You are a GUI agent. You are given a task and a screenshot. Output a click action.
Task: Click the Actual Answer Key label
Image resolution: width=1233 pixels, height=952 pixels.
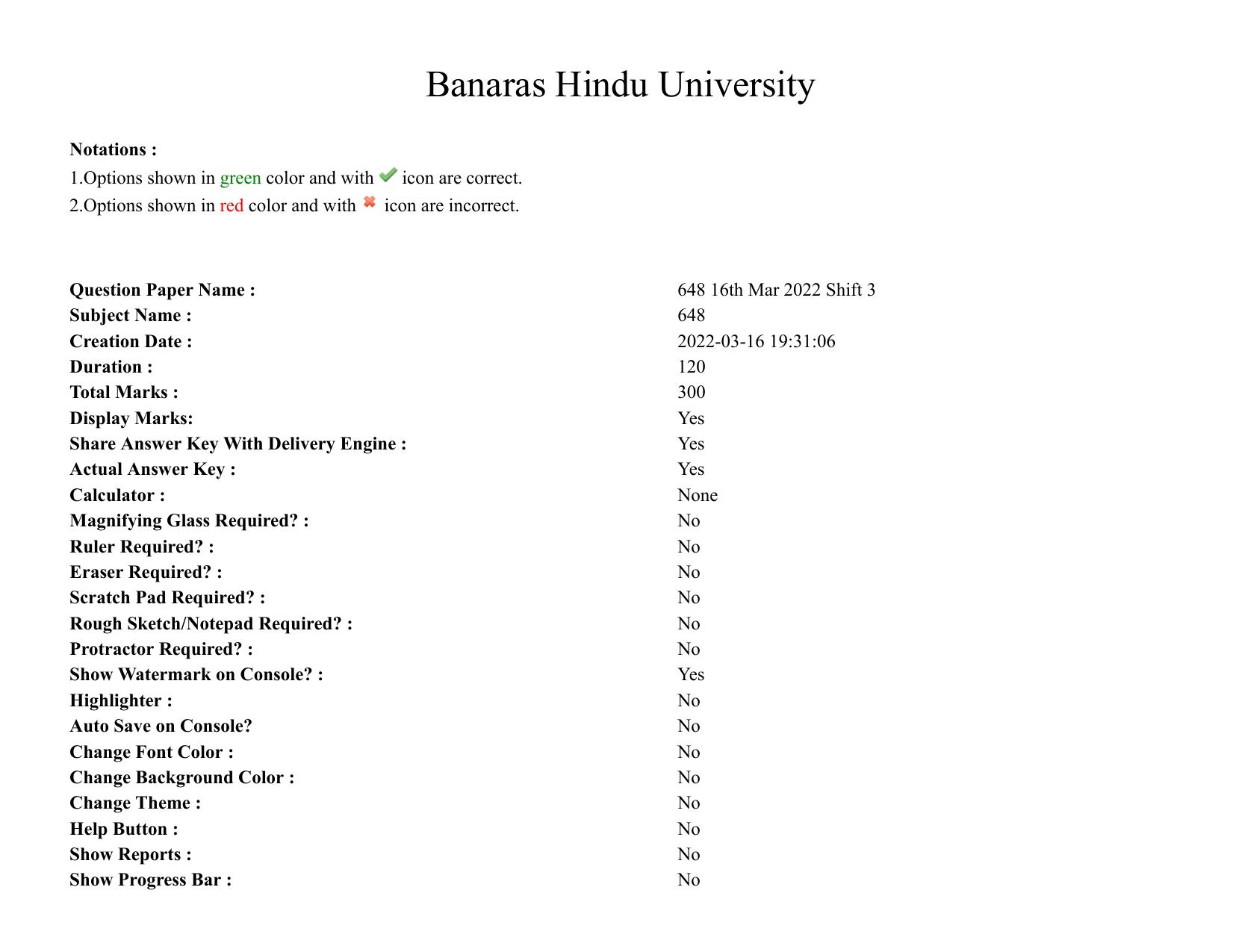(152, 469)
